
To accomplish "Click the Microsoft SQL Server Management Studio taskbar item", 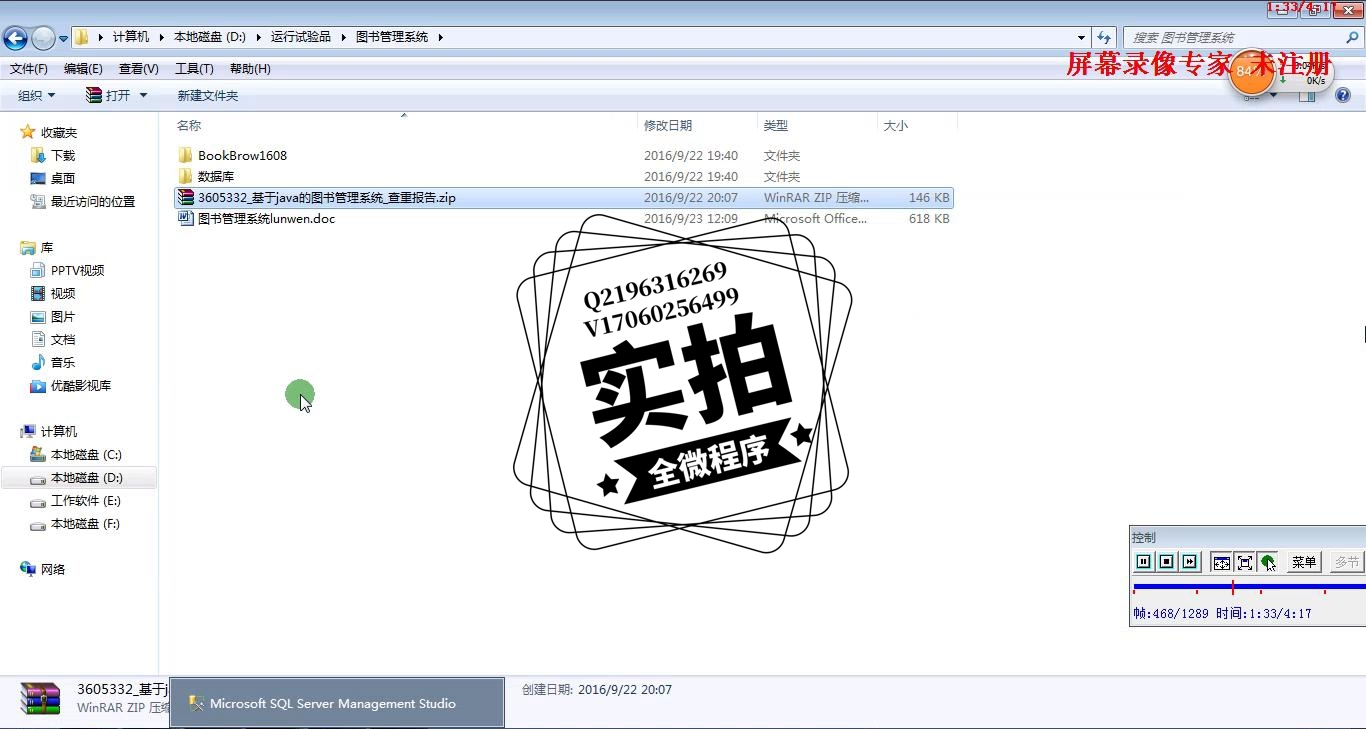I will [x=337, y=703].
